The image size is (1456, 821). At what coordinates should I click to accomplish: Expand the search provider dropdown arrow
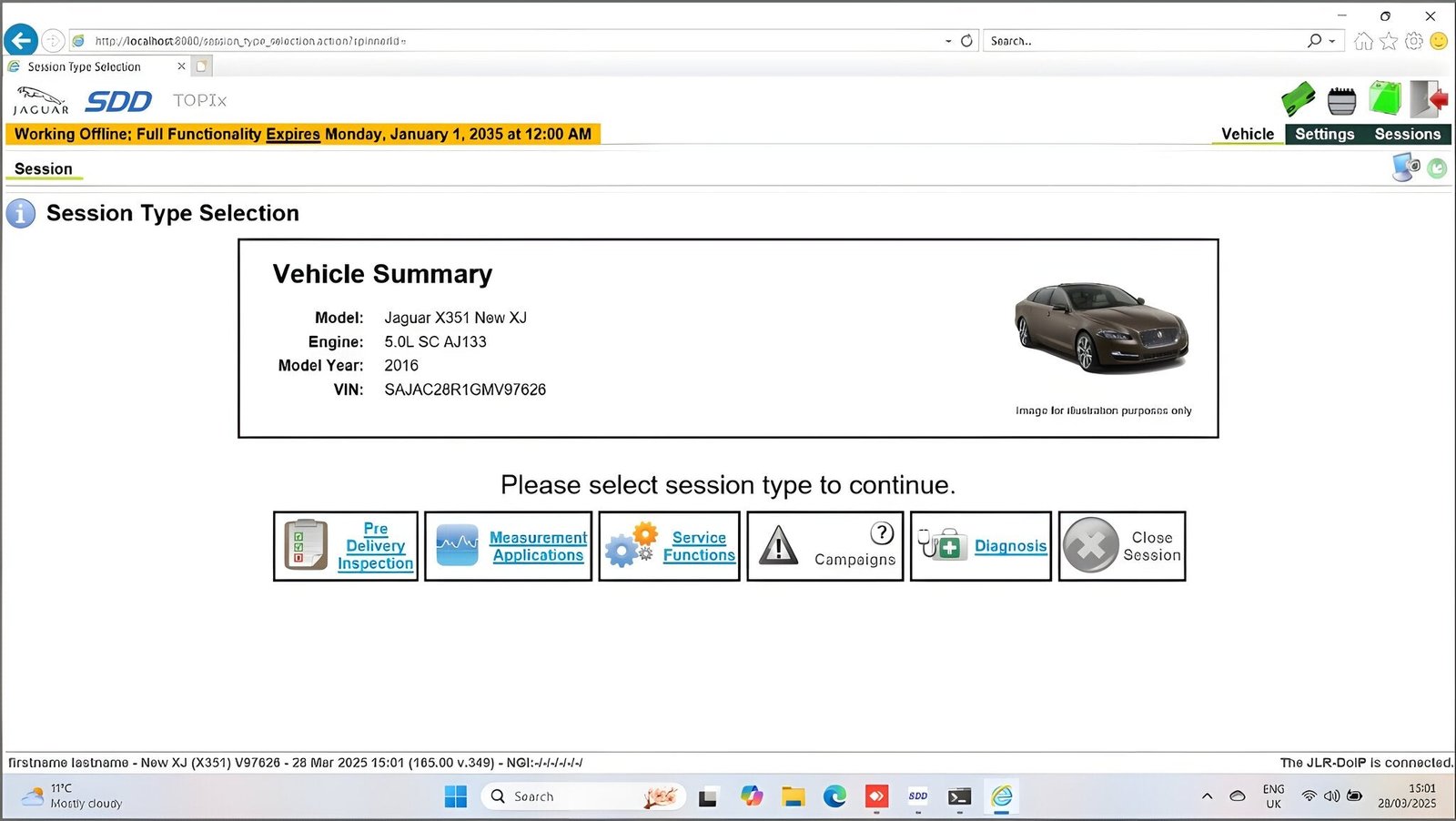[x=1332, y=41]
